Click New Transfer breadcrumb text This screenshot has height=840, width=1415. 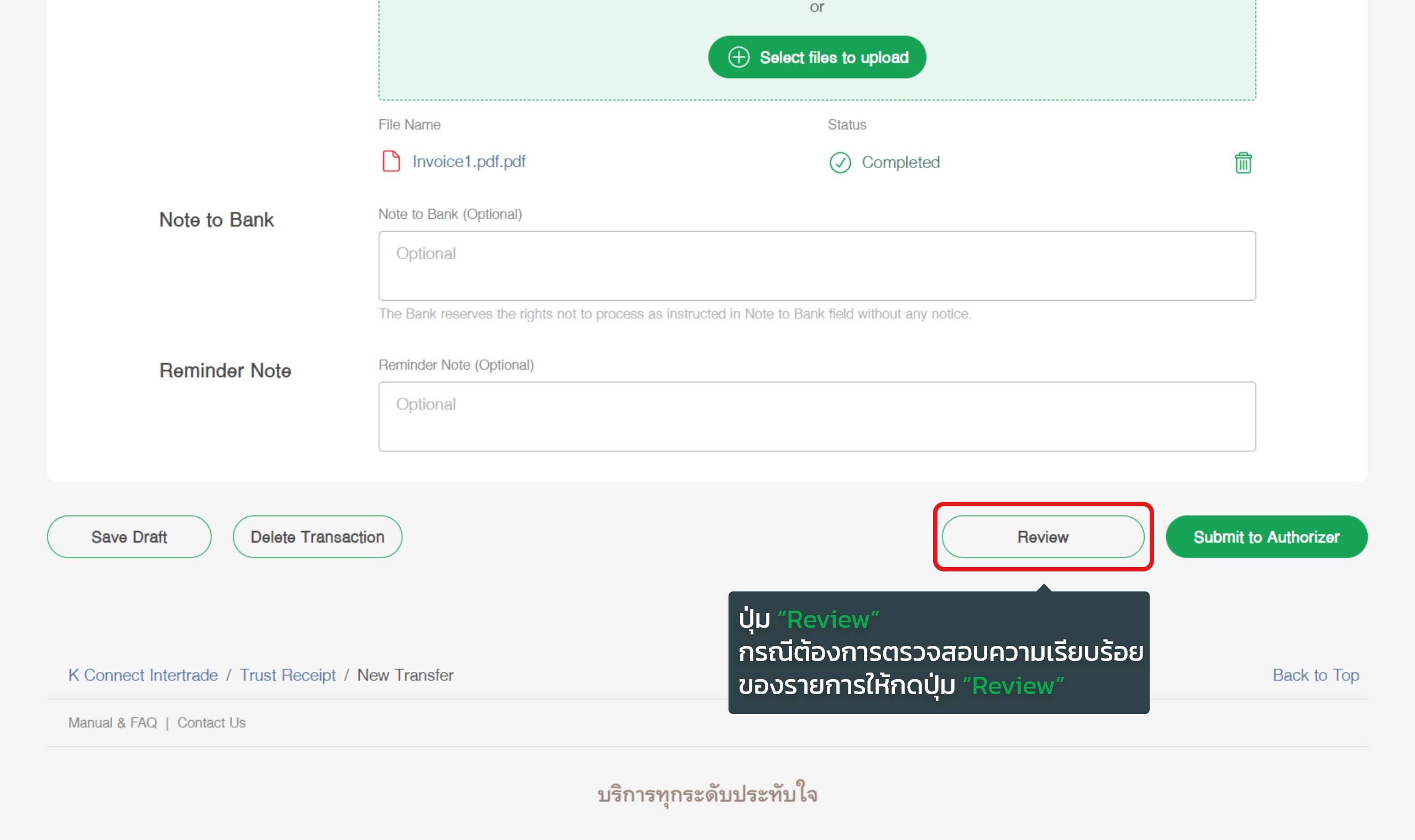(405, 675)
